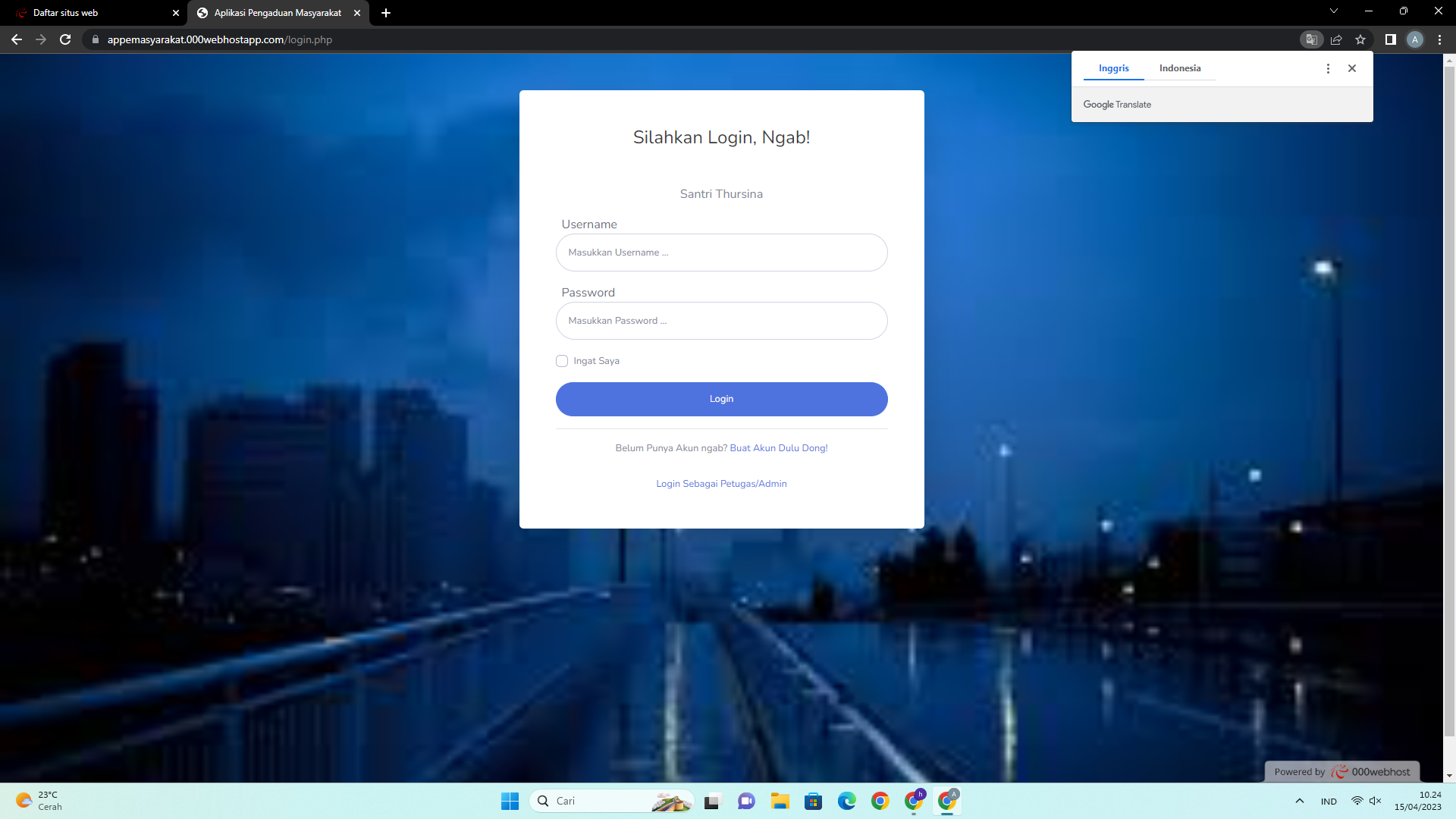Open the Chrome side panel

point(1390,39)
